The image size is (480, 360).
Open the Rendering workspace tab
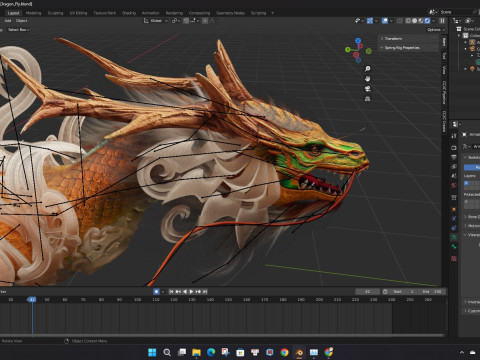click(174, 13)
